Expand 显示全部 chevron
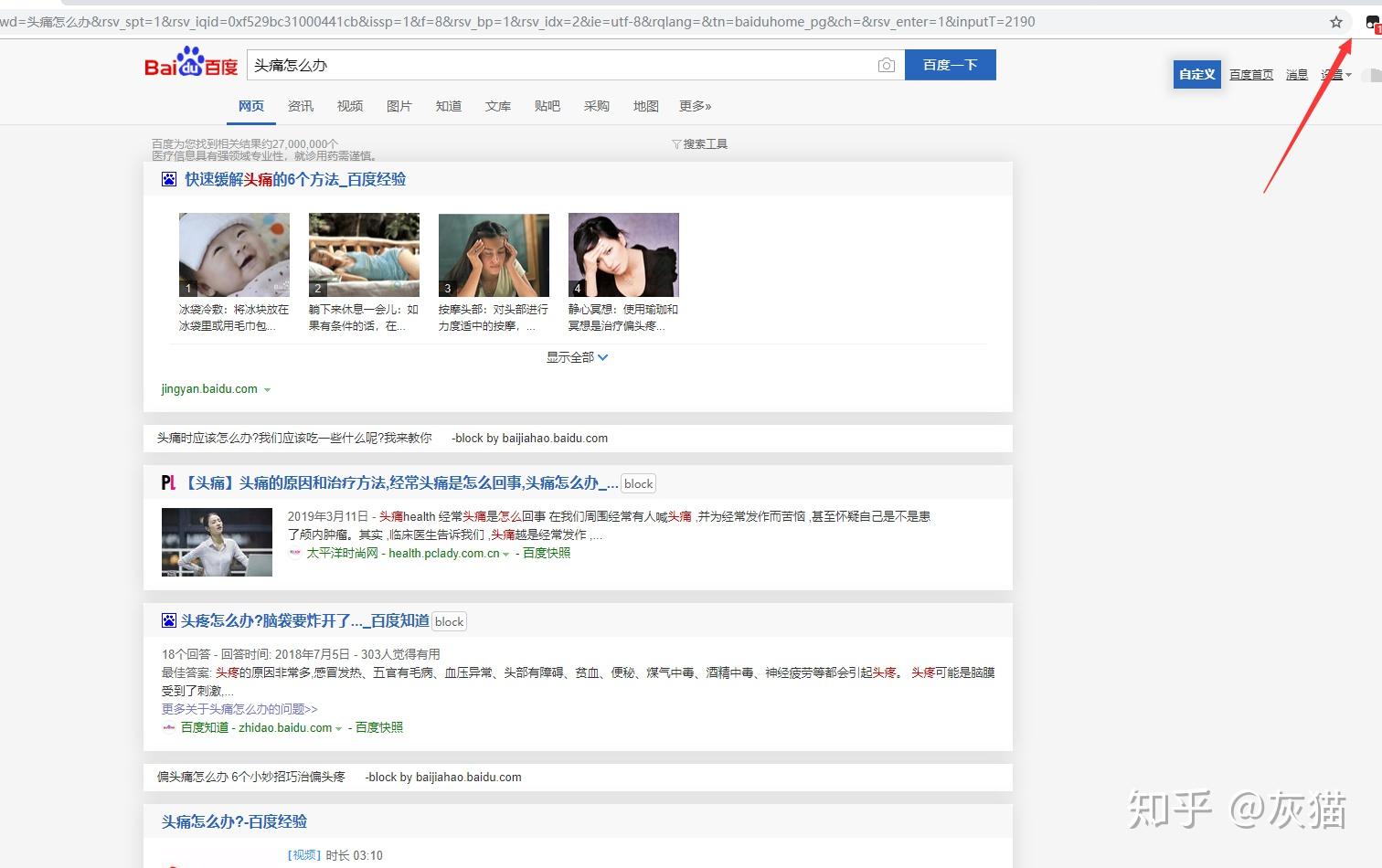The width and height of the screenshot is (1382, 868). [x=602, y=357]
